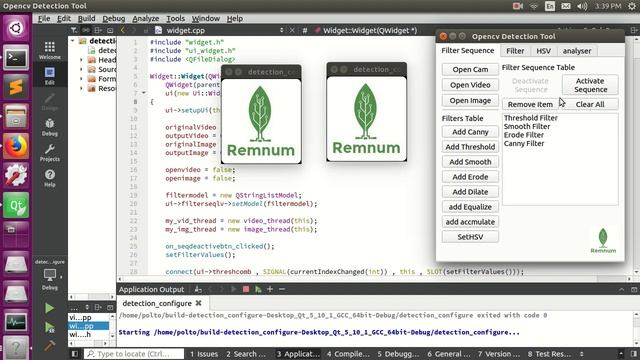Open the 1 Issues output pane

(204, 354)
